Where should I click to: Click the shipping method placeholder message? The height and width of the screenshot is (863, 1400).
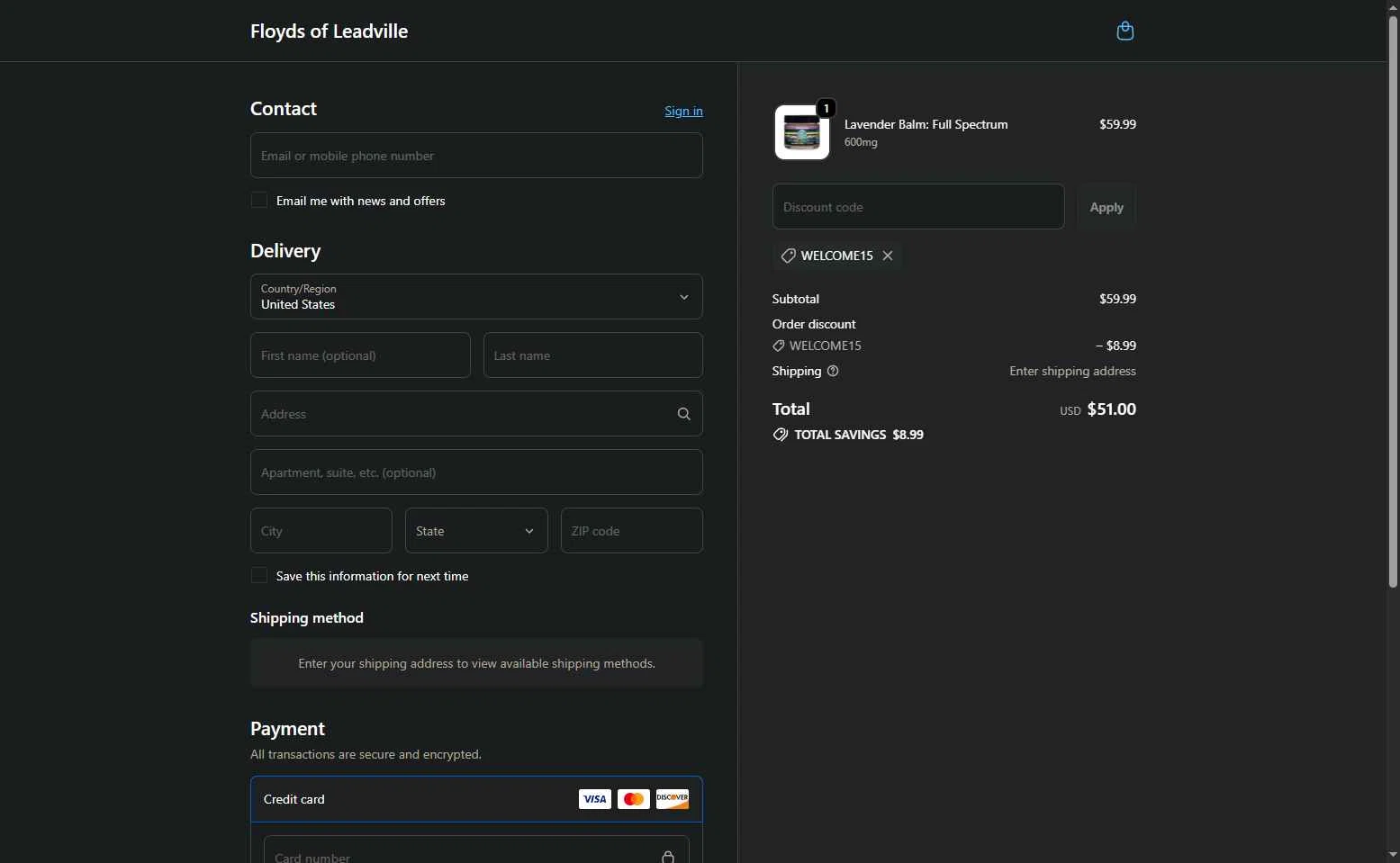476,663
